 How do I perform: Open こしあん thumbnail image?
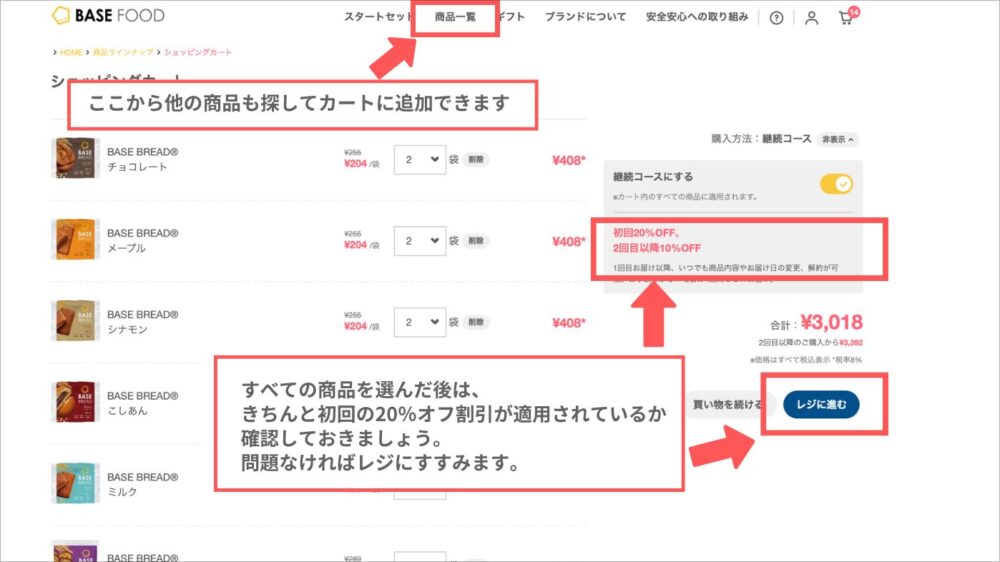(75, 402)
